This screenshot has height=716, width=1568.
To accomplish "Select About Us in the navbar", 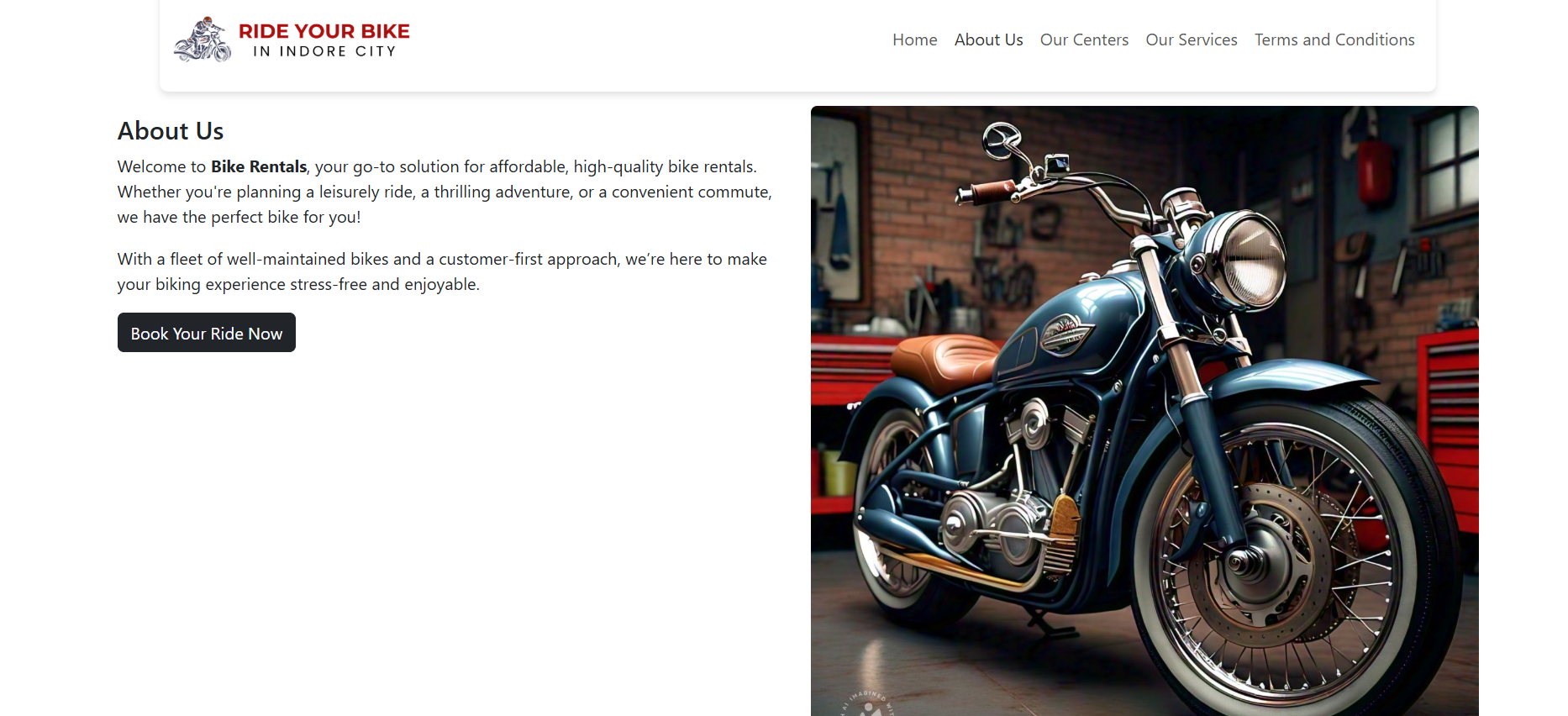I will click(x=988, y=39).
